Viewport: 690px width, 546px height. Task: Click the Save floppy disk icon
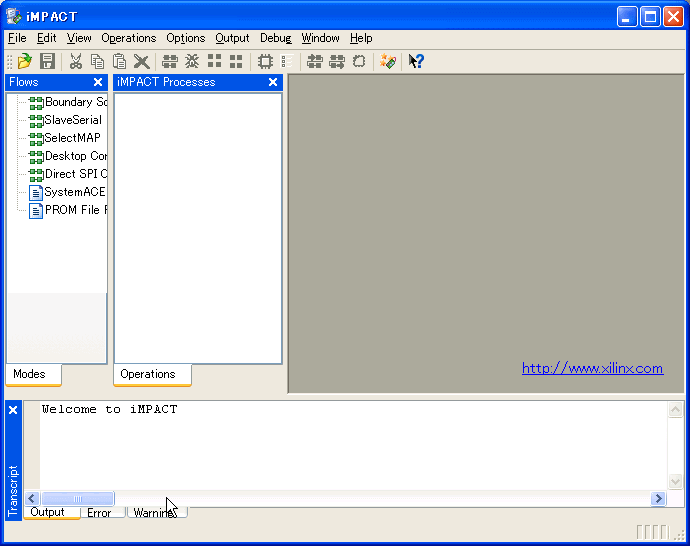pyautogui.click(x=47, y=62)
